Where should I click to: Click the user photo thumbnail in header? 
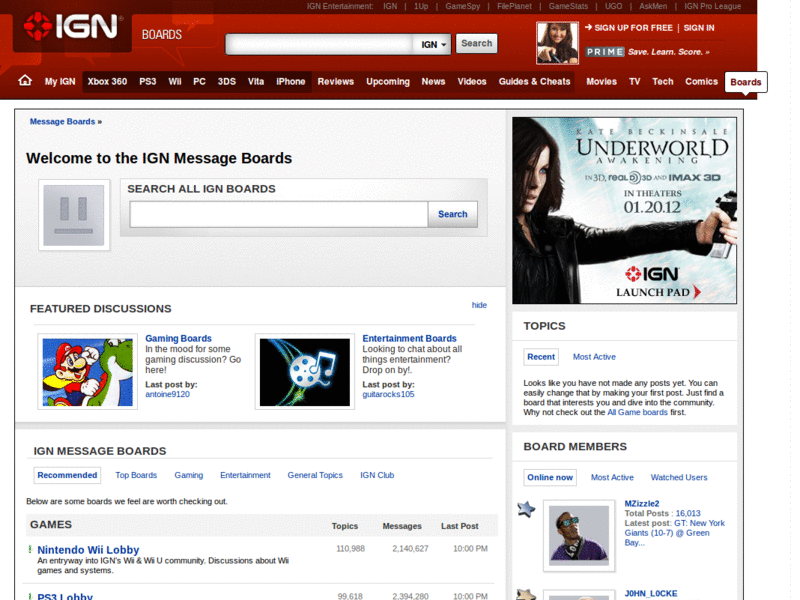click(x=557, y=43)
